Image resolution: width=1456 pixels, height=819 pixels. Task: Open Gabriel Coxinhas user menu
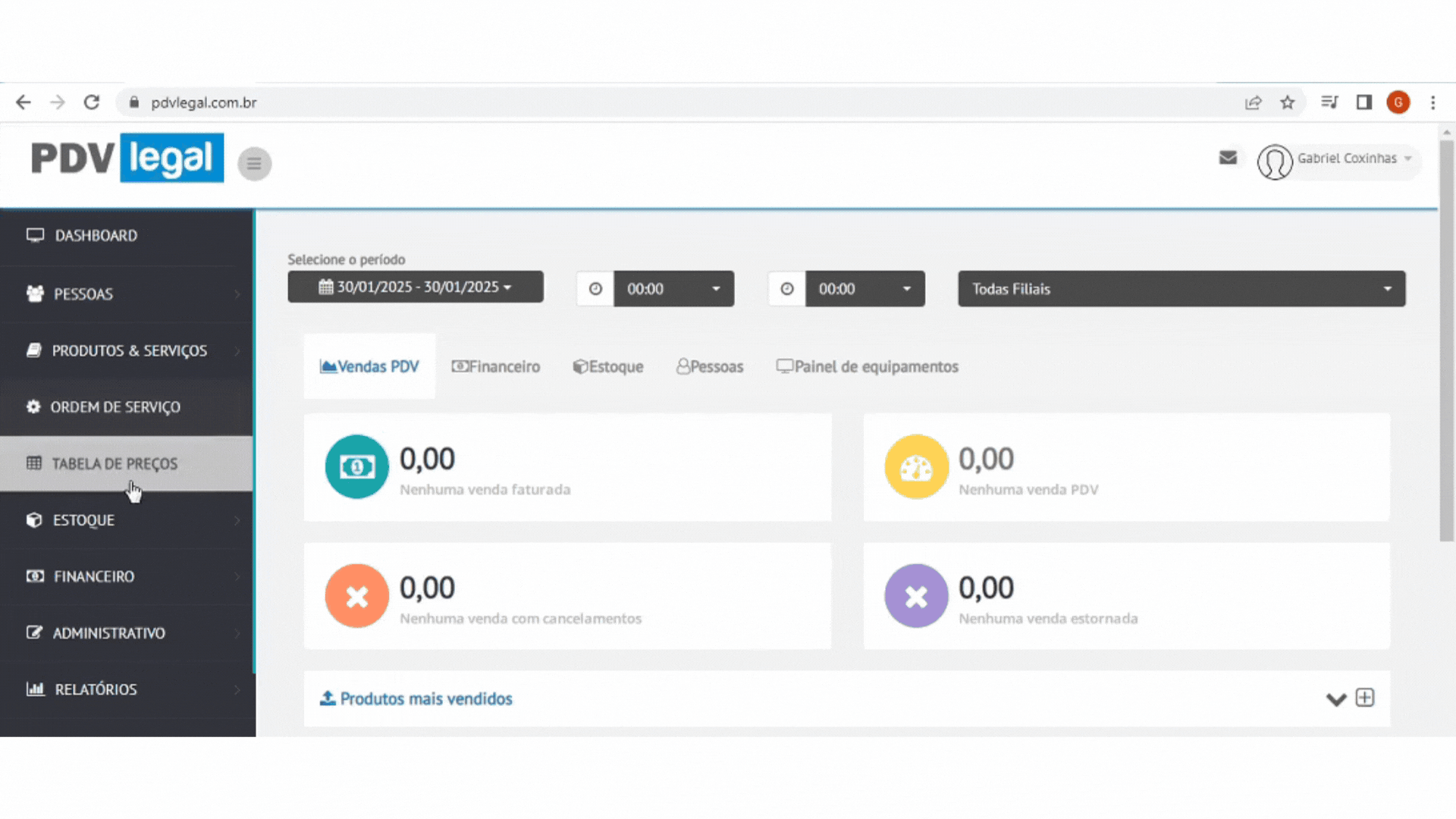1347,158
